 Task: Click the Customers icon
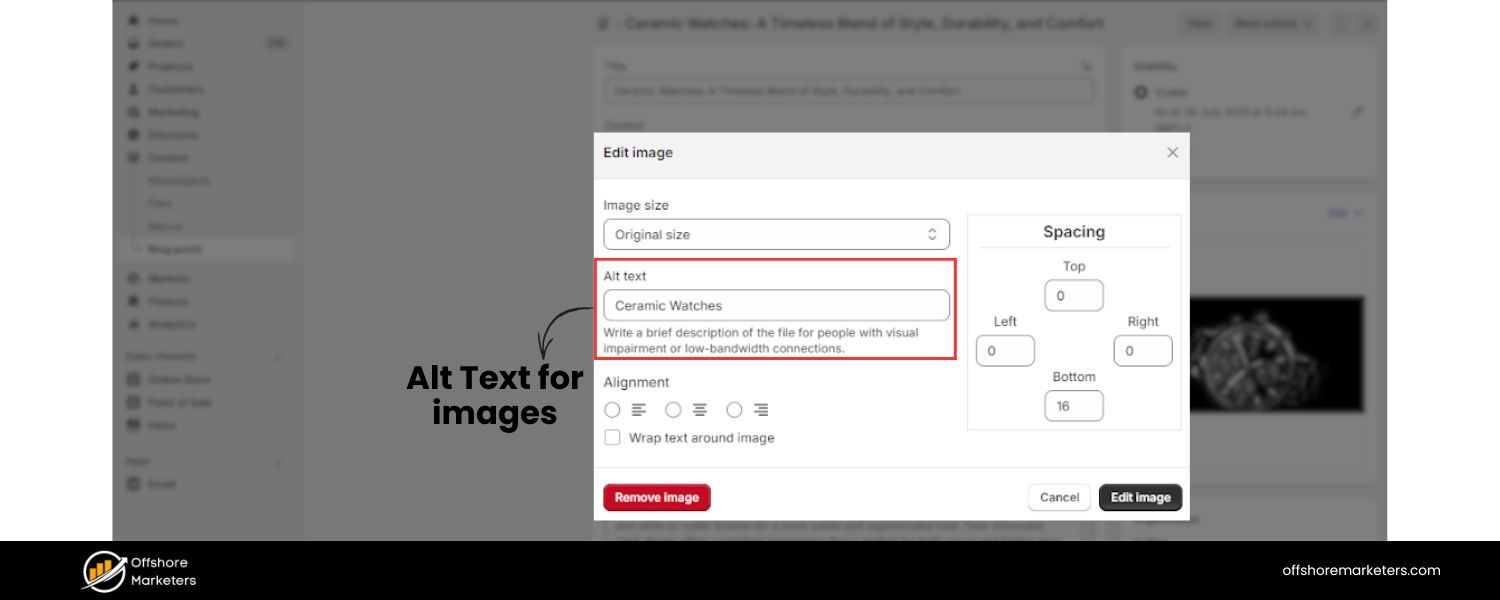[x=133, y=89]
